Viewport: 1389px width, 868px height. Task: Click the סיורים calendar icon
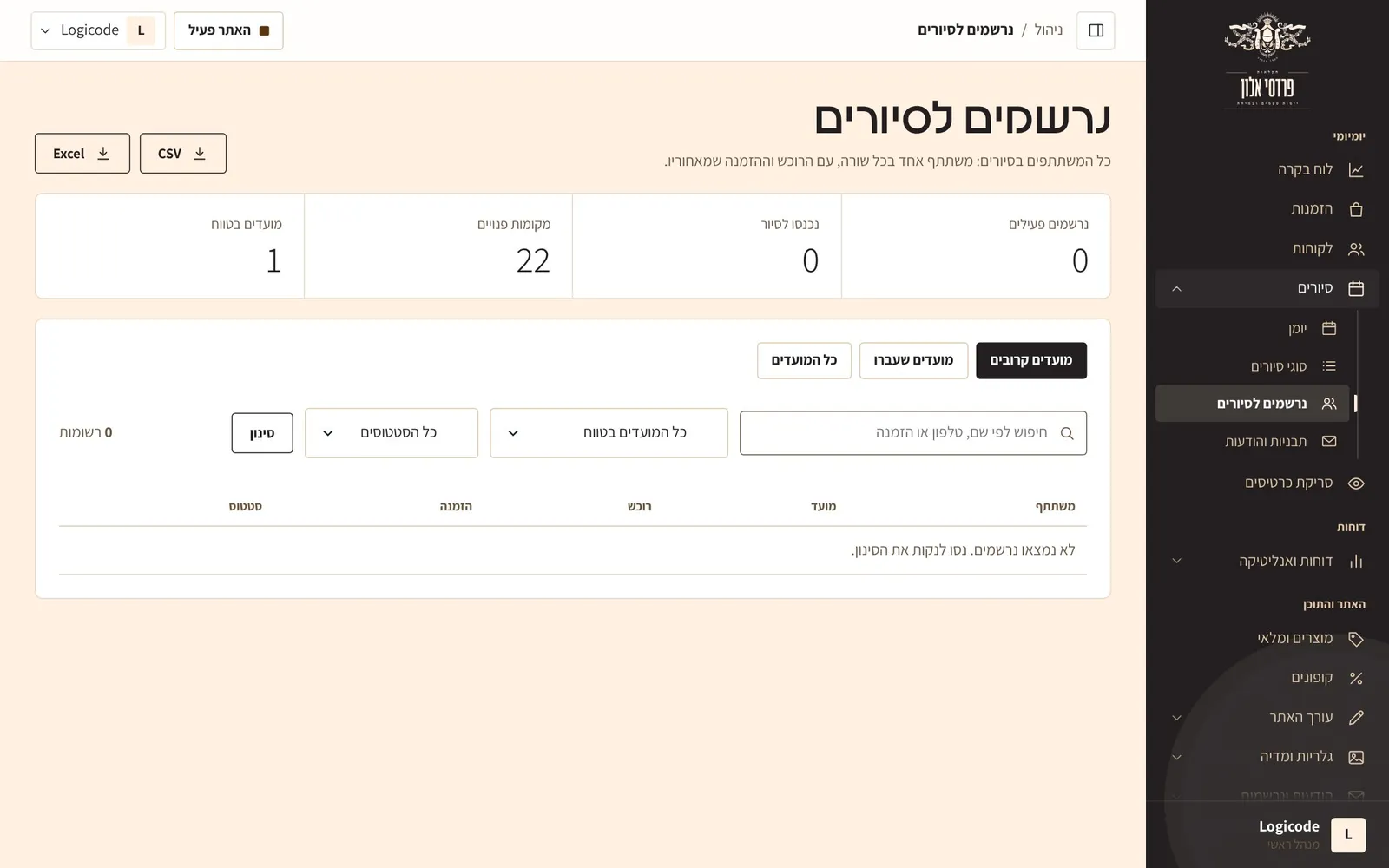point(1356,288)
